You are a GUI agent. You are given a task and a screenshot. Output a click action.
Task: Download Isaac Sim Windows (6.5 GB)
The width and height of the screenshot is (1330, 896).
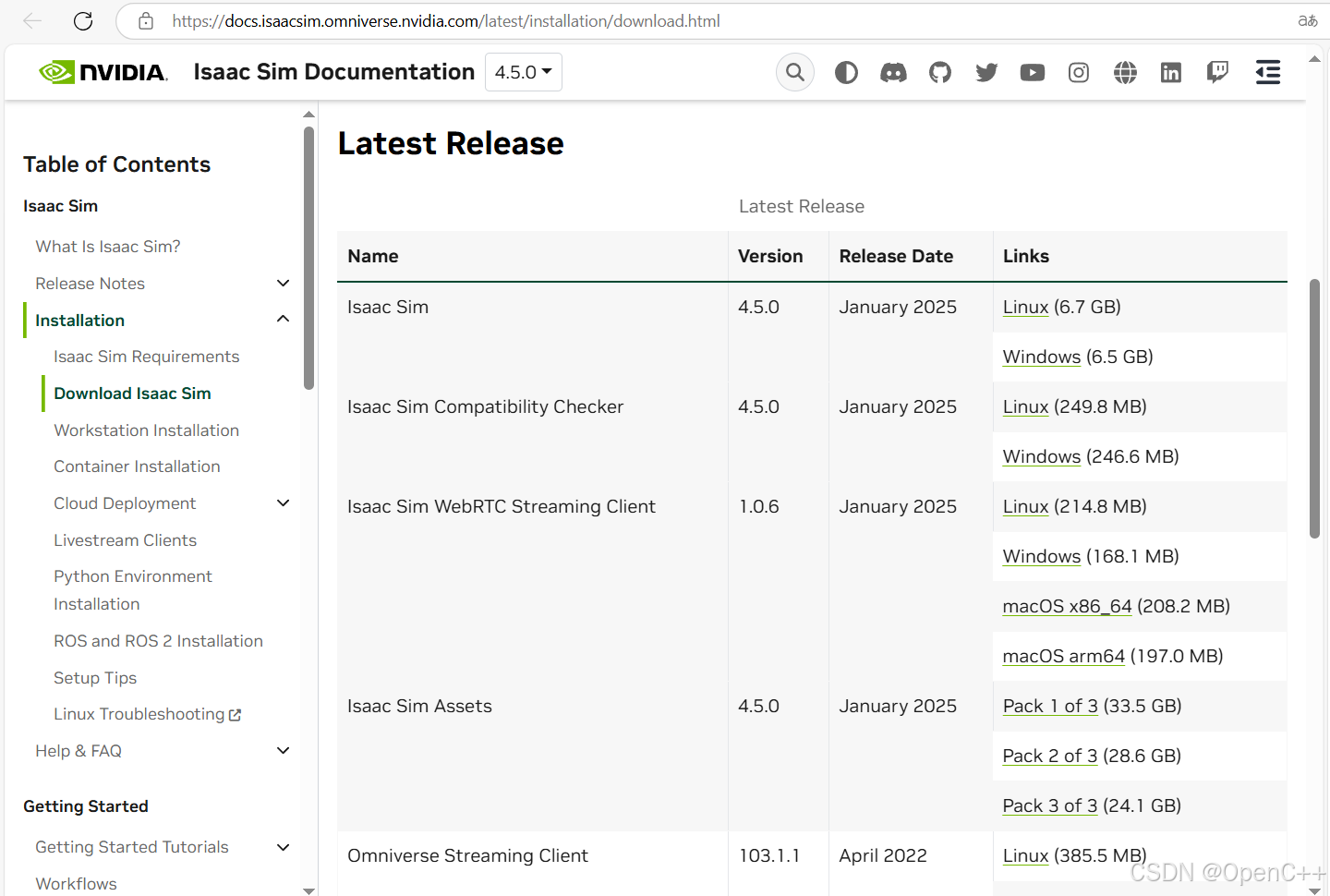point(1042,357)
